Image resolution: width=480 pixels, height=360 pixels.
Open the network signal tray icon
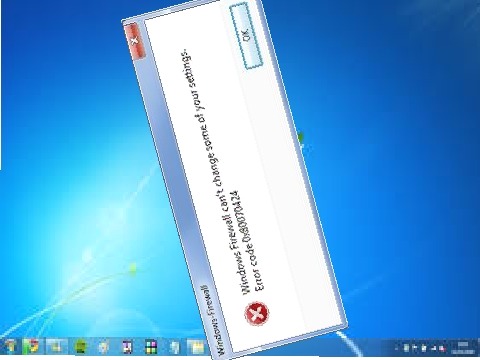point(434,348)
